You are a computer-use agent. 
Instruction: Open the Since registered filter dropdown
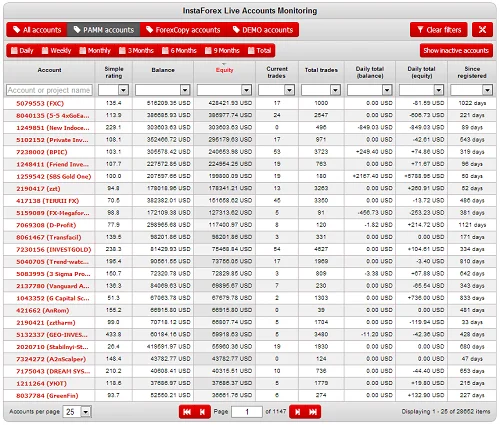(x=487, y=90)
